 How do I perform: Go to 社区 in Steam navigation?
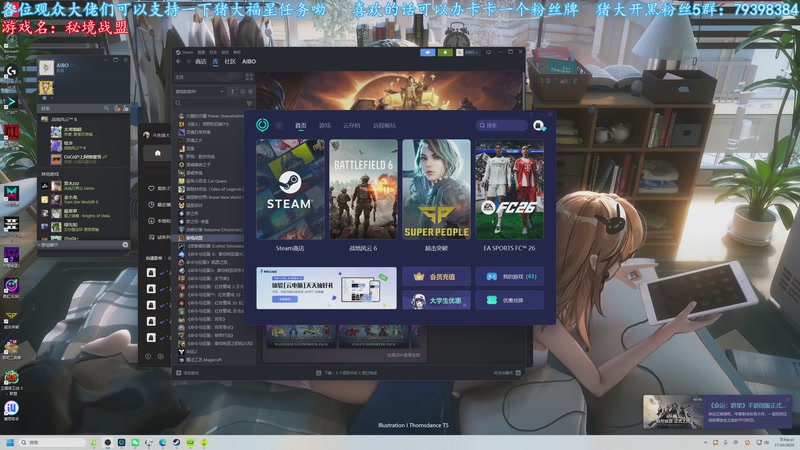230,62
